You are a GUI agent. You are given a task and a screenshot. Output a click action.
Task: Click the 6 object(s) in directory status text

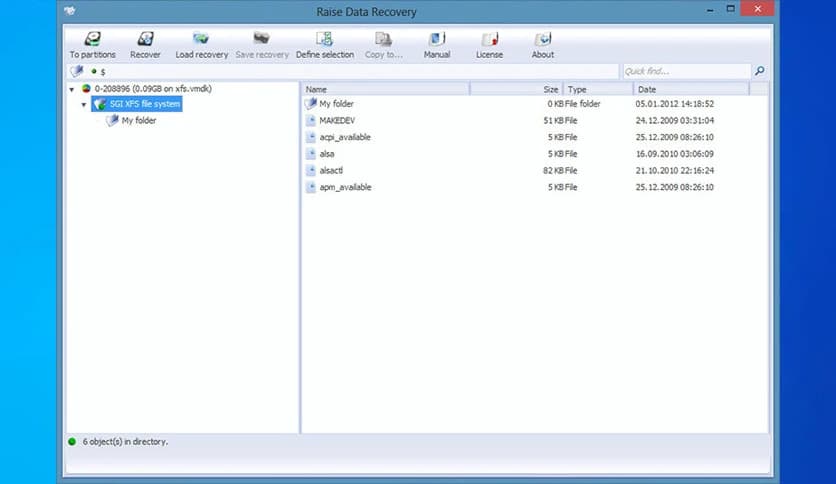coord(125,441)
